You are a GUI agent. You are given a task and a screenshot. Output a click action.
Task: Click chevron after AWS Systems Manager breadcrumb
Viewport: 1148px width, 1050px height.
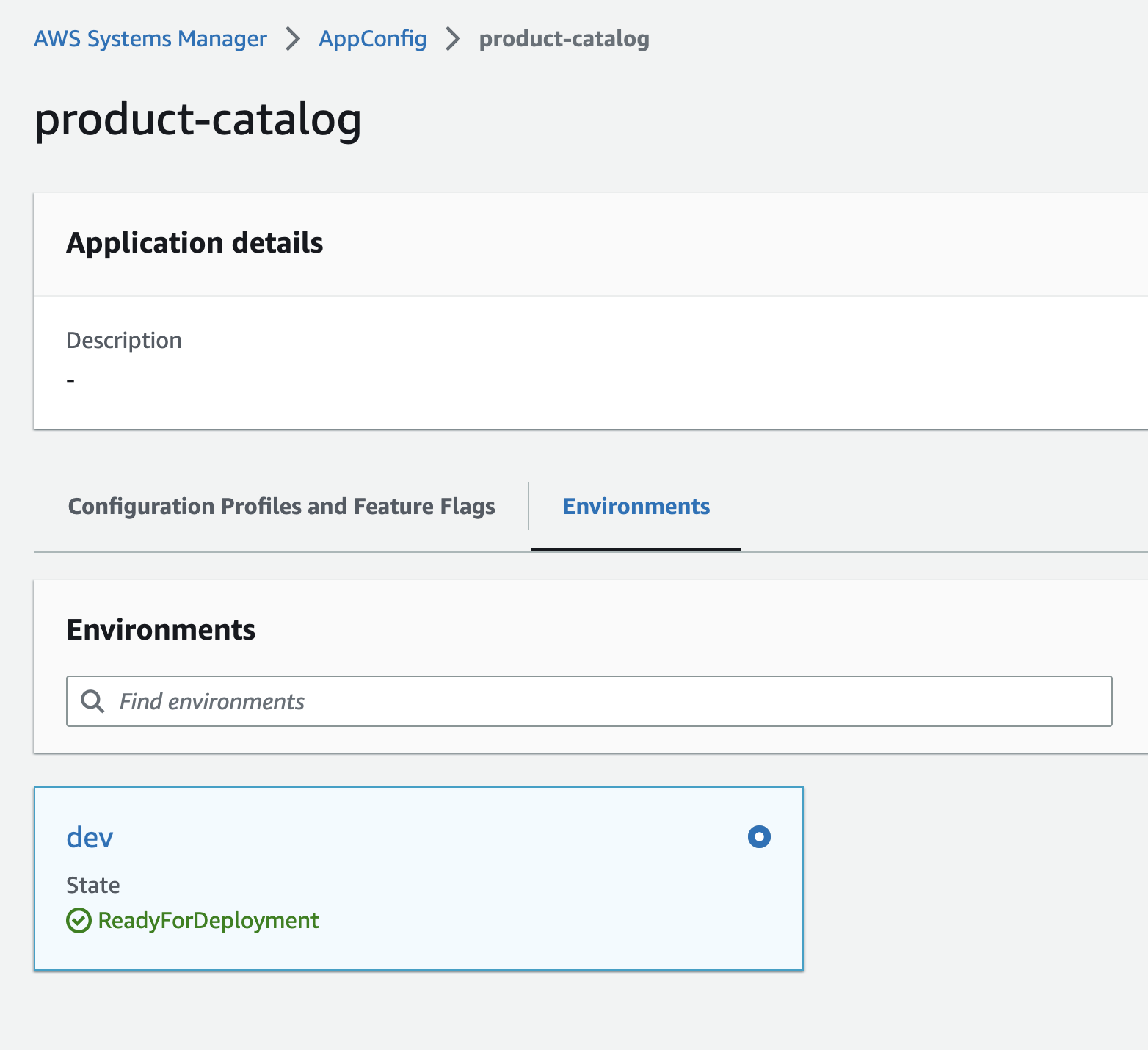[x=293, y=39]
